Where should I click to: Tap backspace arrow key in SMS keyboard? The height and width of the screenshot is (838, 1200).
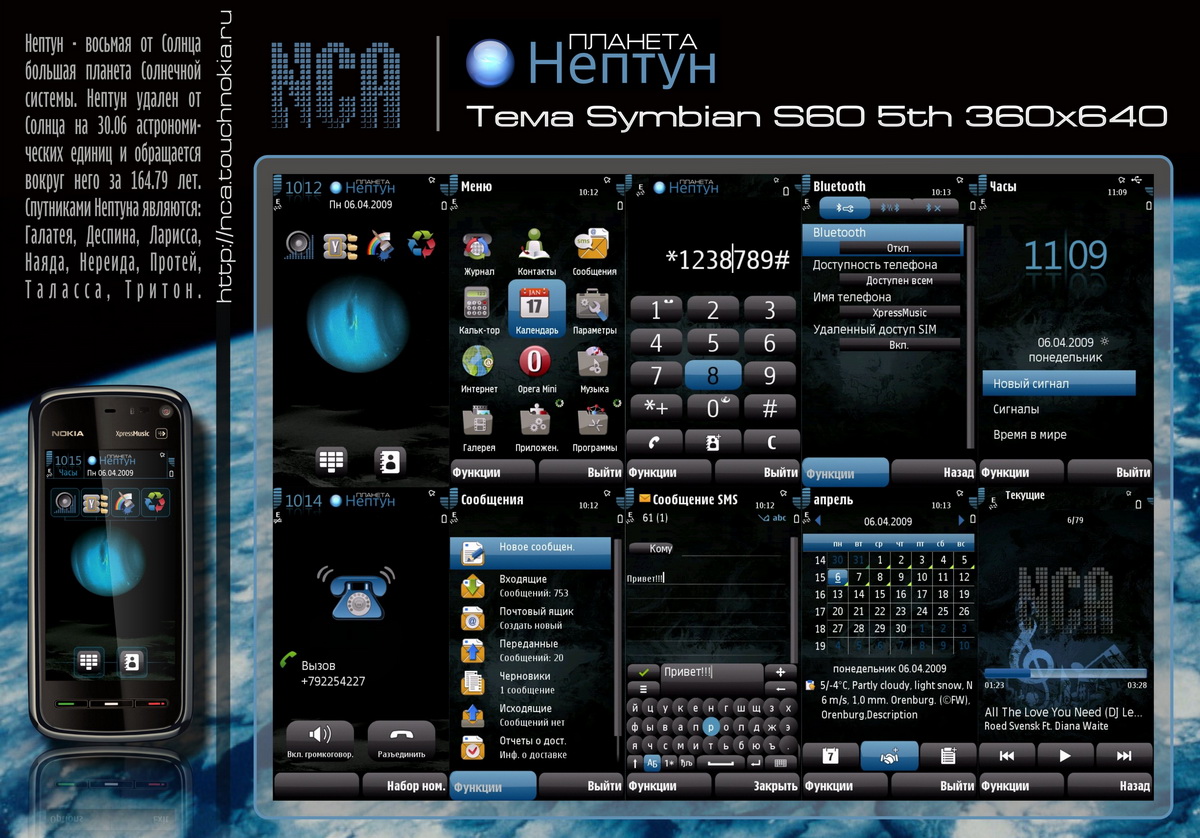(x=780, y=689)
